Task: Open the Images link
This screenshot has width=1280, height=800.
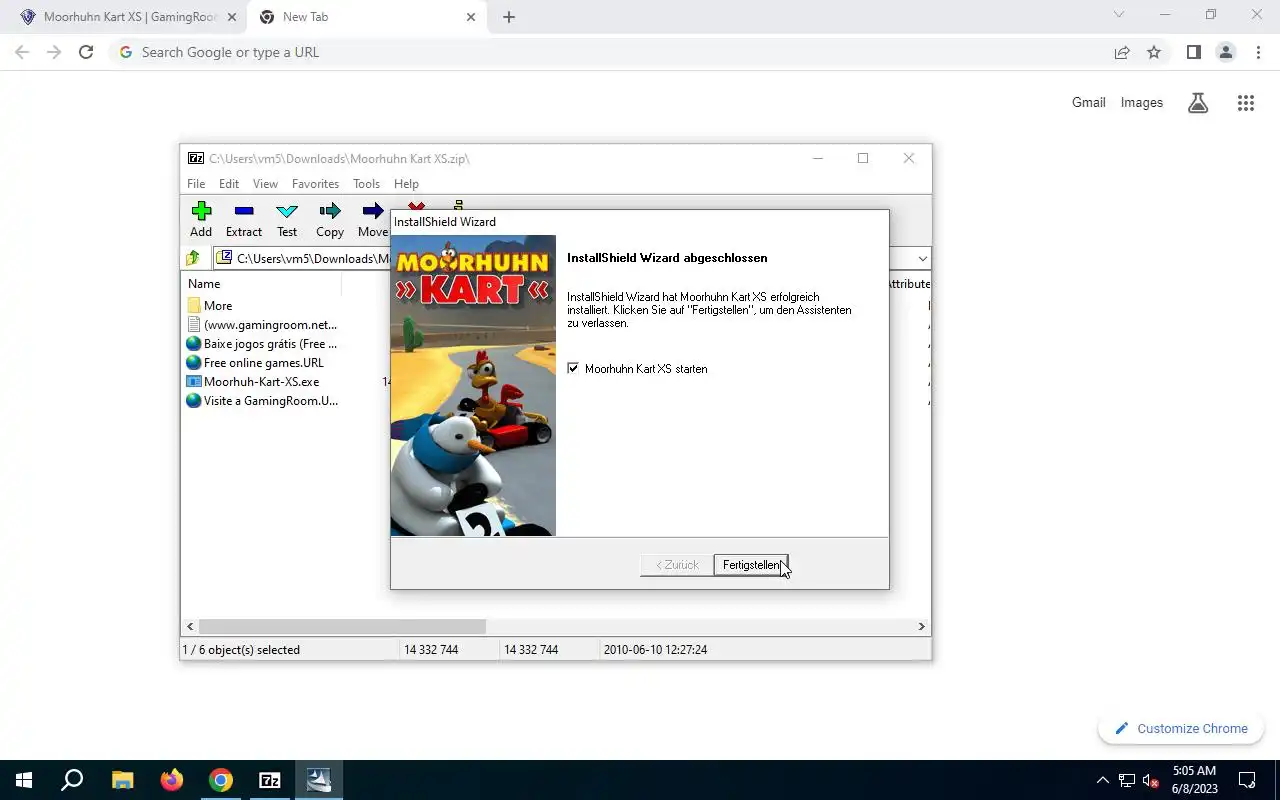Action: click(1141, 102)
